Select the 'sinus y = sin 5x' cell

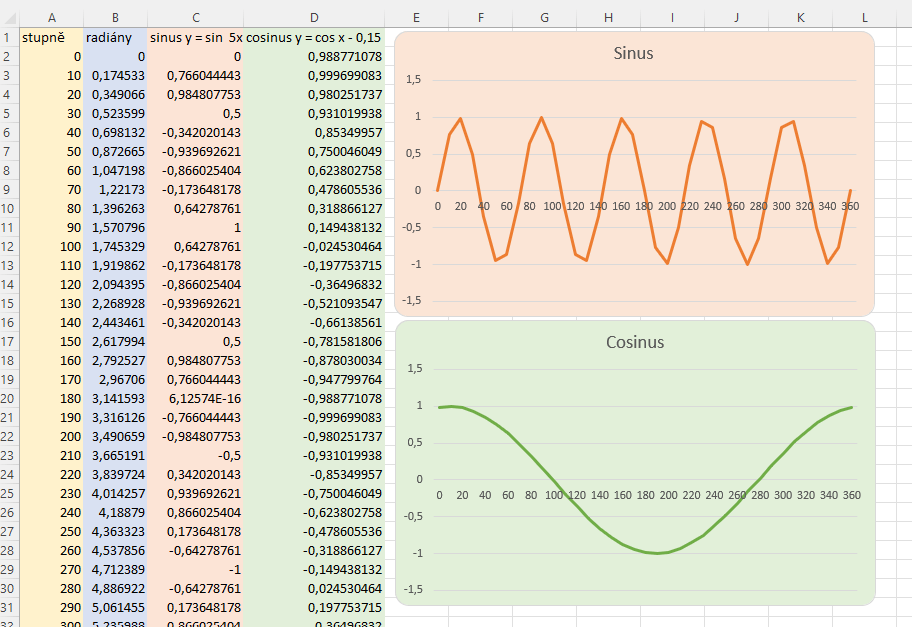click(195, 38)
